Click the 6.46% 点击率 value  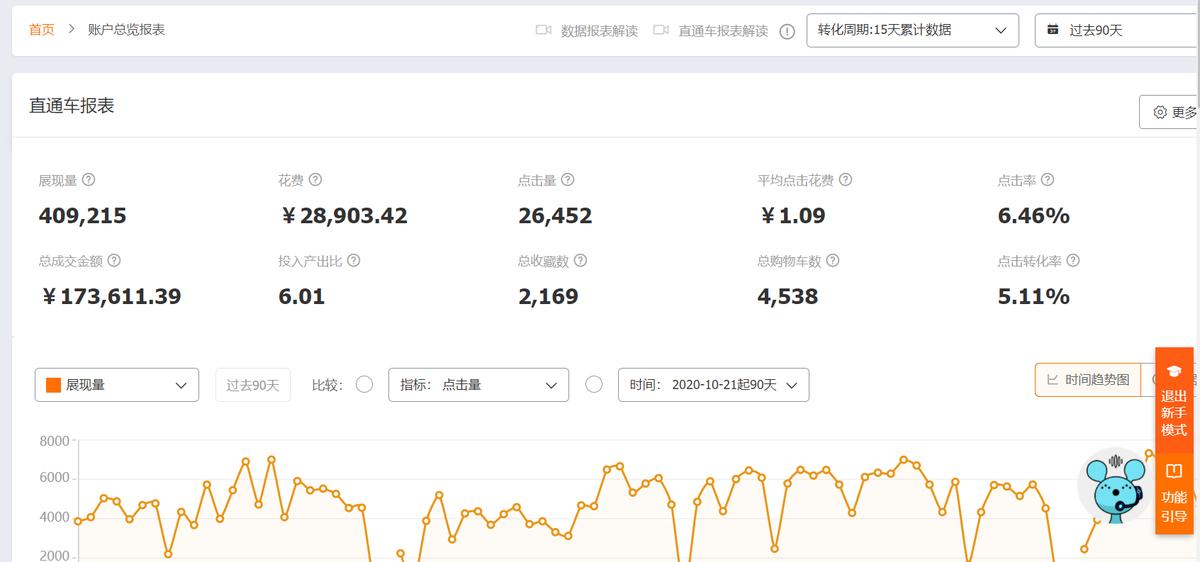pyautogui.click(x=1034, y=216)
